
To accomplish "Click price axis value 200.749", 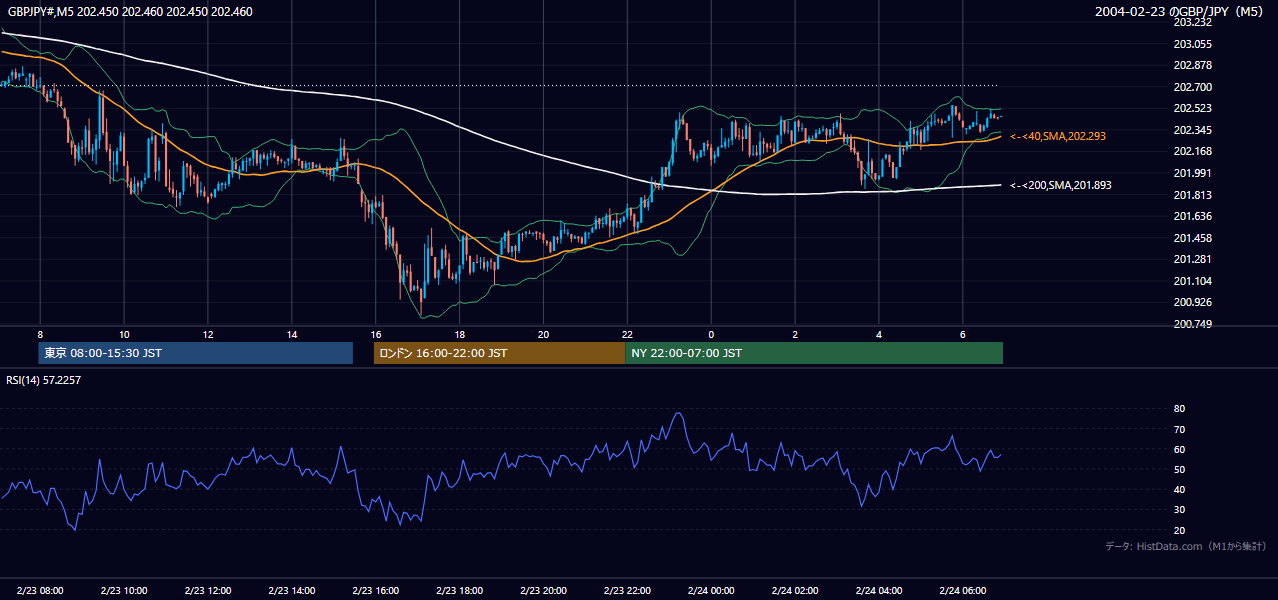I will point(1192,324).
